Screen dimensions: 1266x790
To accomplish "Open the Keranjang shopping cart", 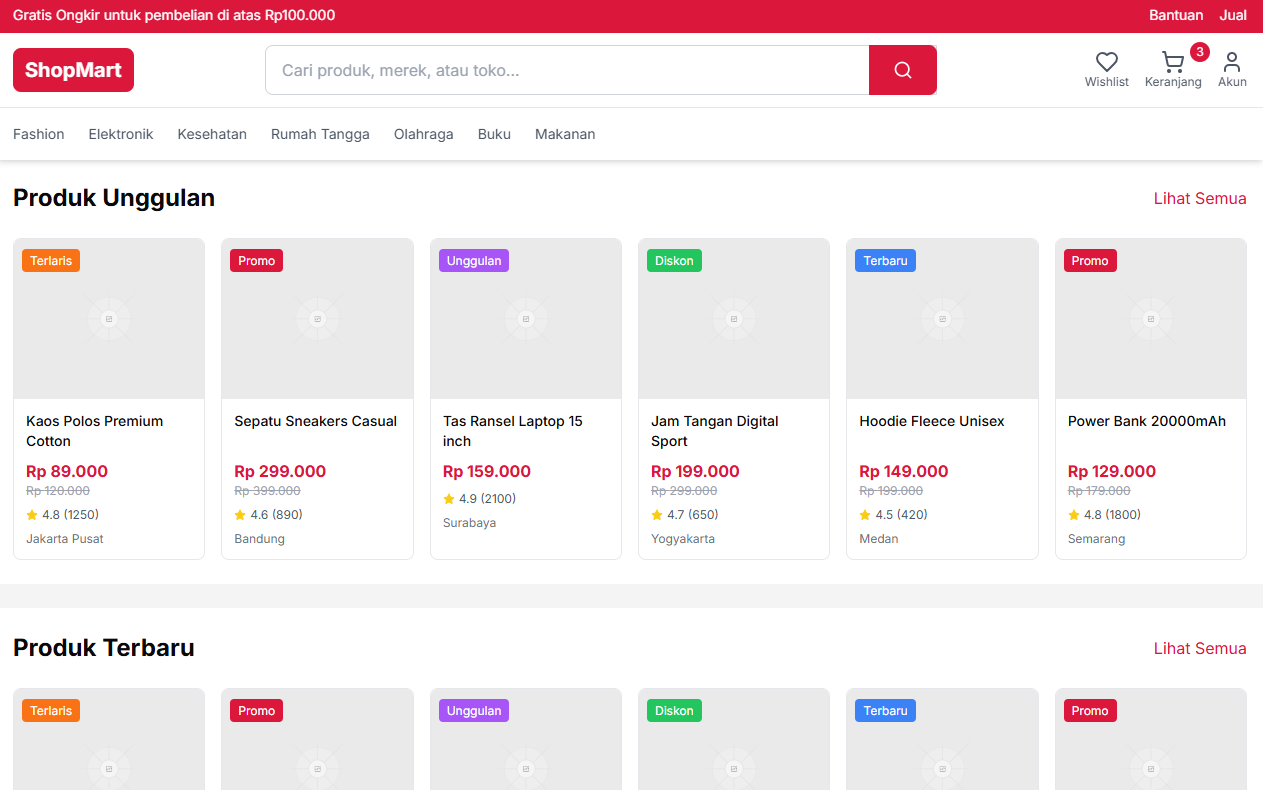I will [1172, 62].
